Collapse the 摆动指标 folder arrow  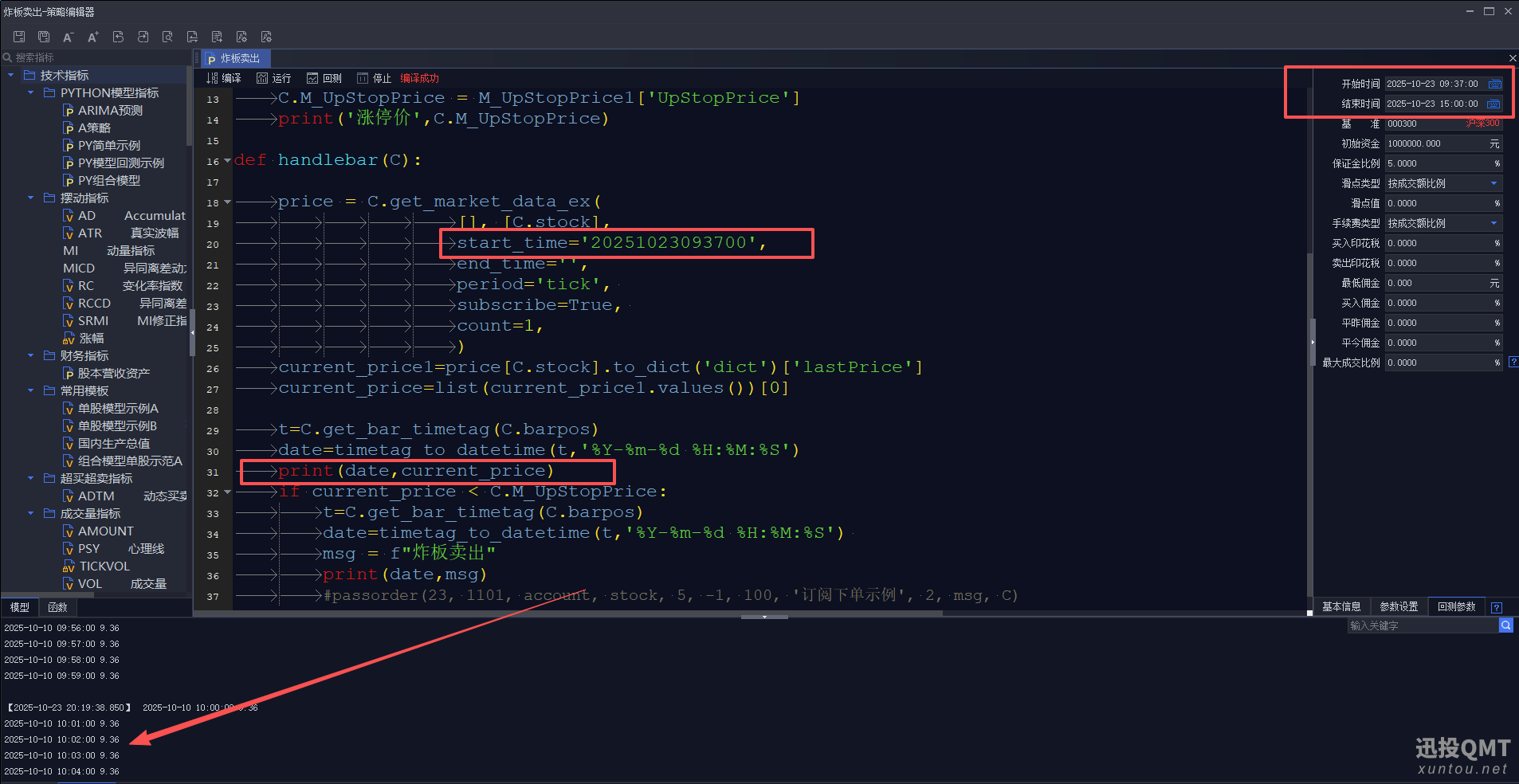(31, 198)
